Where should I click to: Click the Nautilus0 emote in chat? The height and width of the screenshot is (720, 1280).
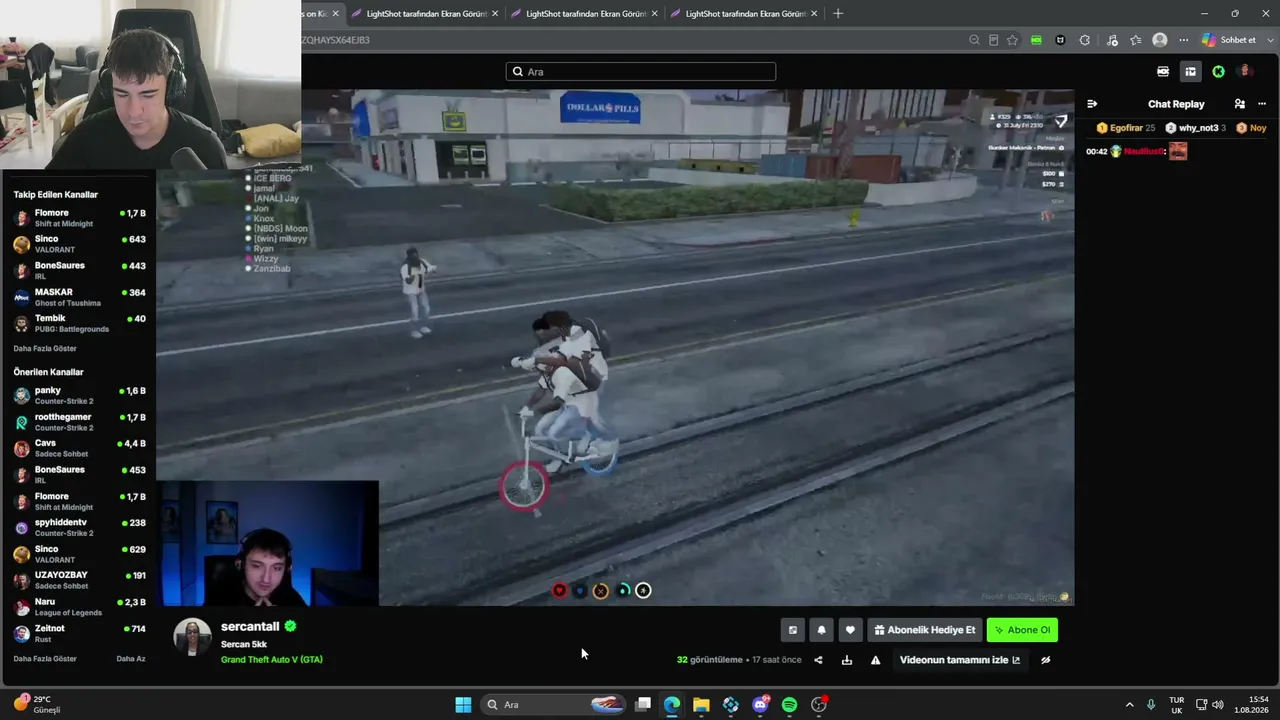(1178, 151)
